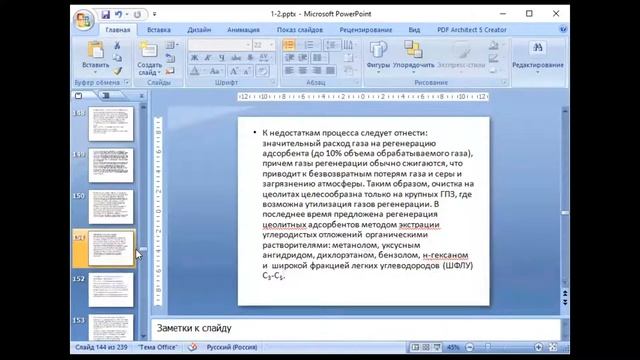Clear all text formatting
Viewport: 640px width, 360px height.
[262, 71]
